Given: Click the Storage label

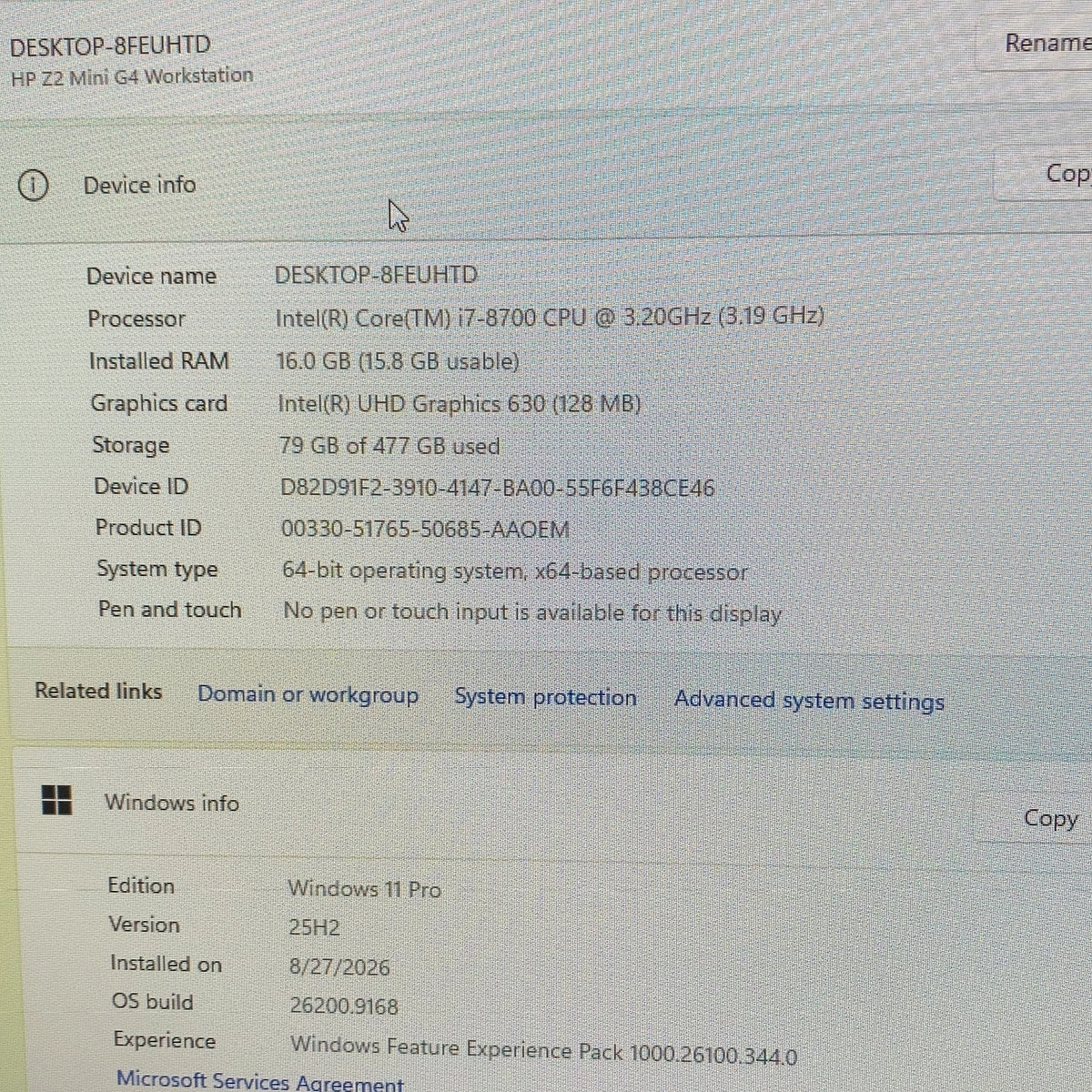Looking at the screenshot, I should [131, 445].
